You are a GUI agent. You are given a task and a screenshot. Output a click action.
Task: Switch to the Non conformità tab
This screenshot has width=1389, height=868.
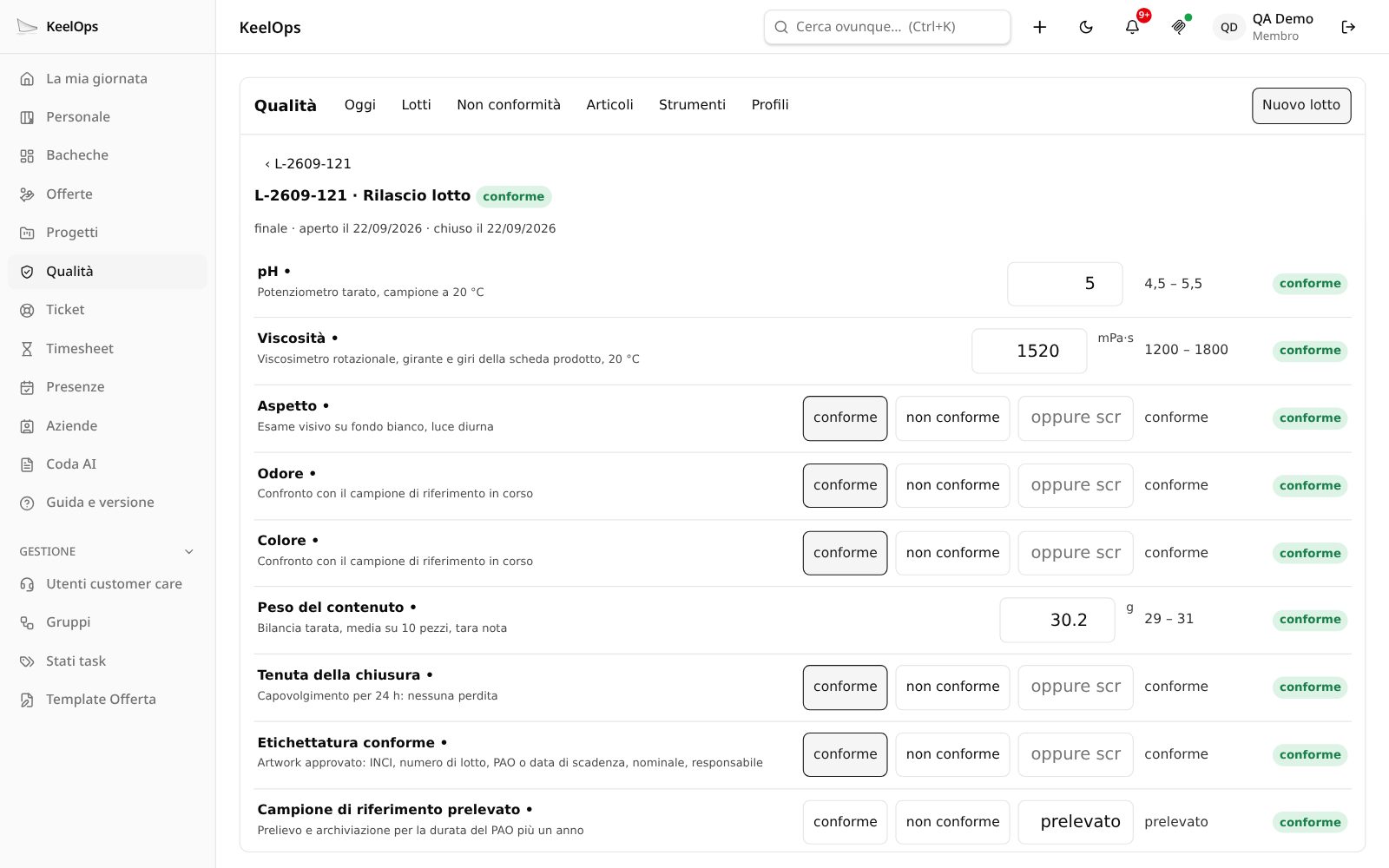pyautogui.click(x=509, y=105)
